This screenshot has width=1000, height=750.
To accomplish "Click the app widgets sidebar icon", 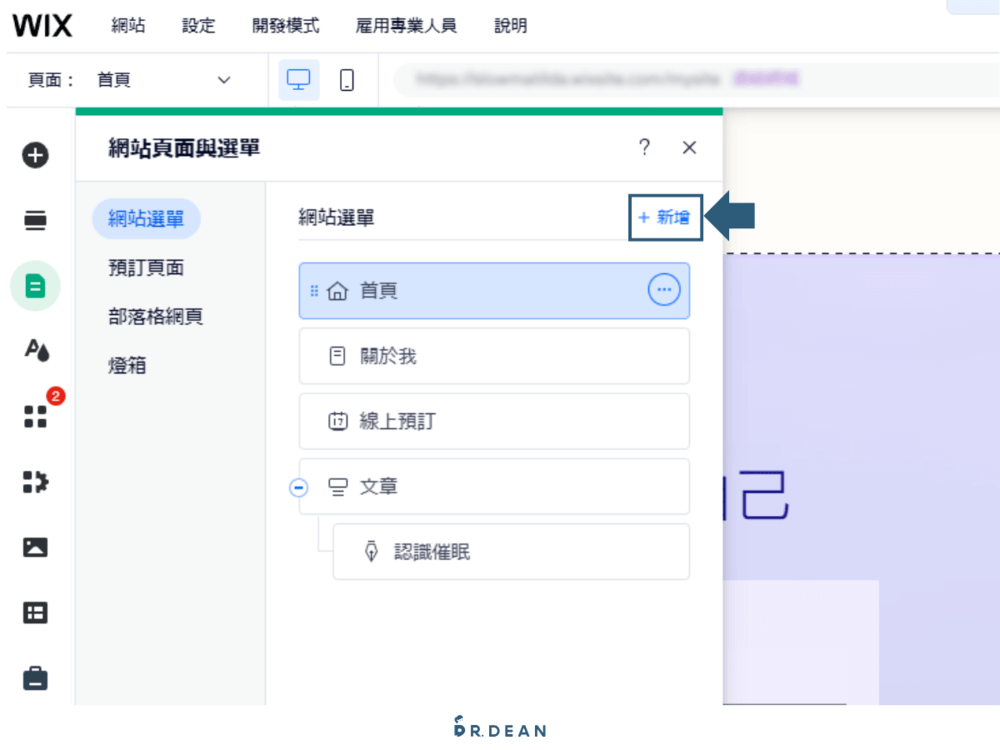I will 36,482.
